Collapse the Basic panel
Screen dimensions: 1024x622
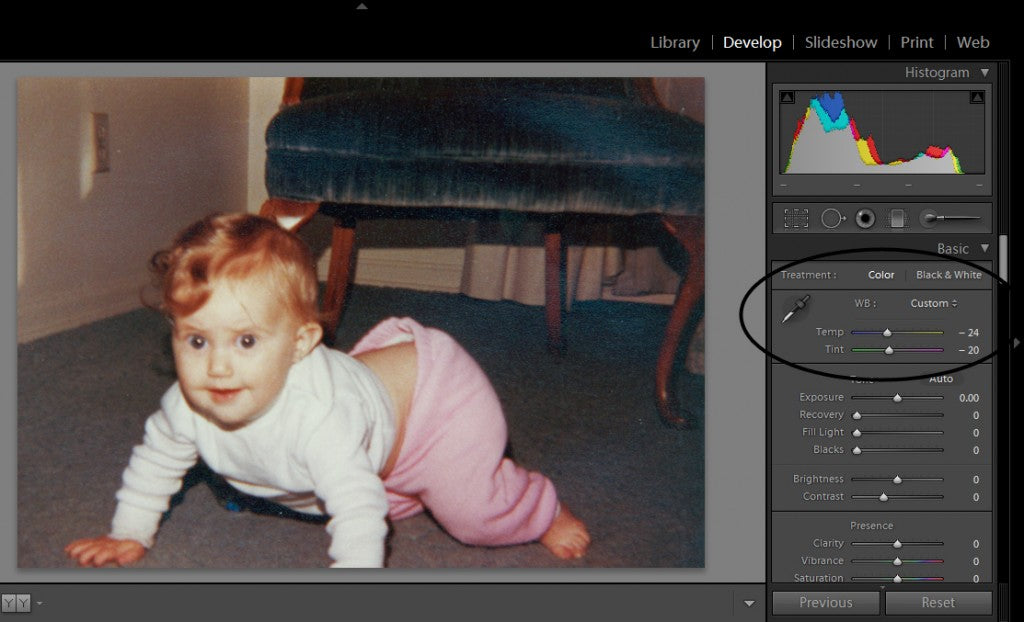click(x=985, y=248)
